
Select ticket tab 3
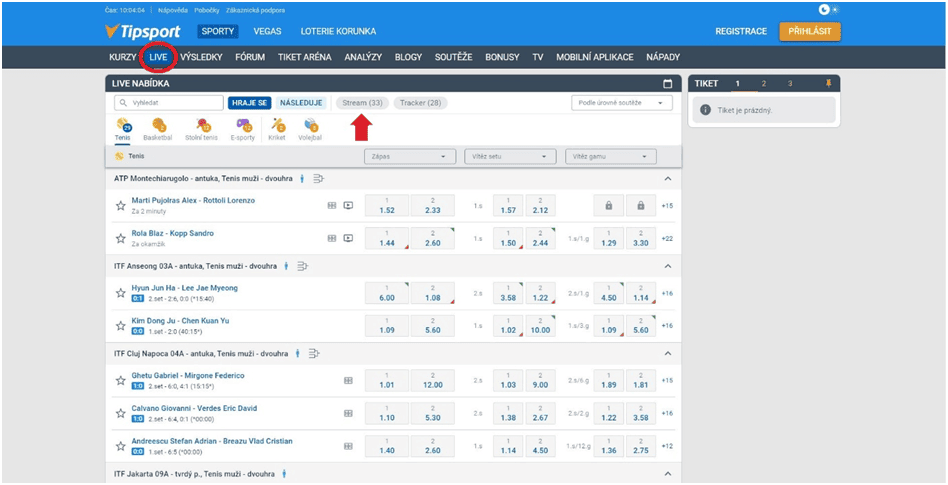point(790,83)
